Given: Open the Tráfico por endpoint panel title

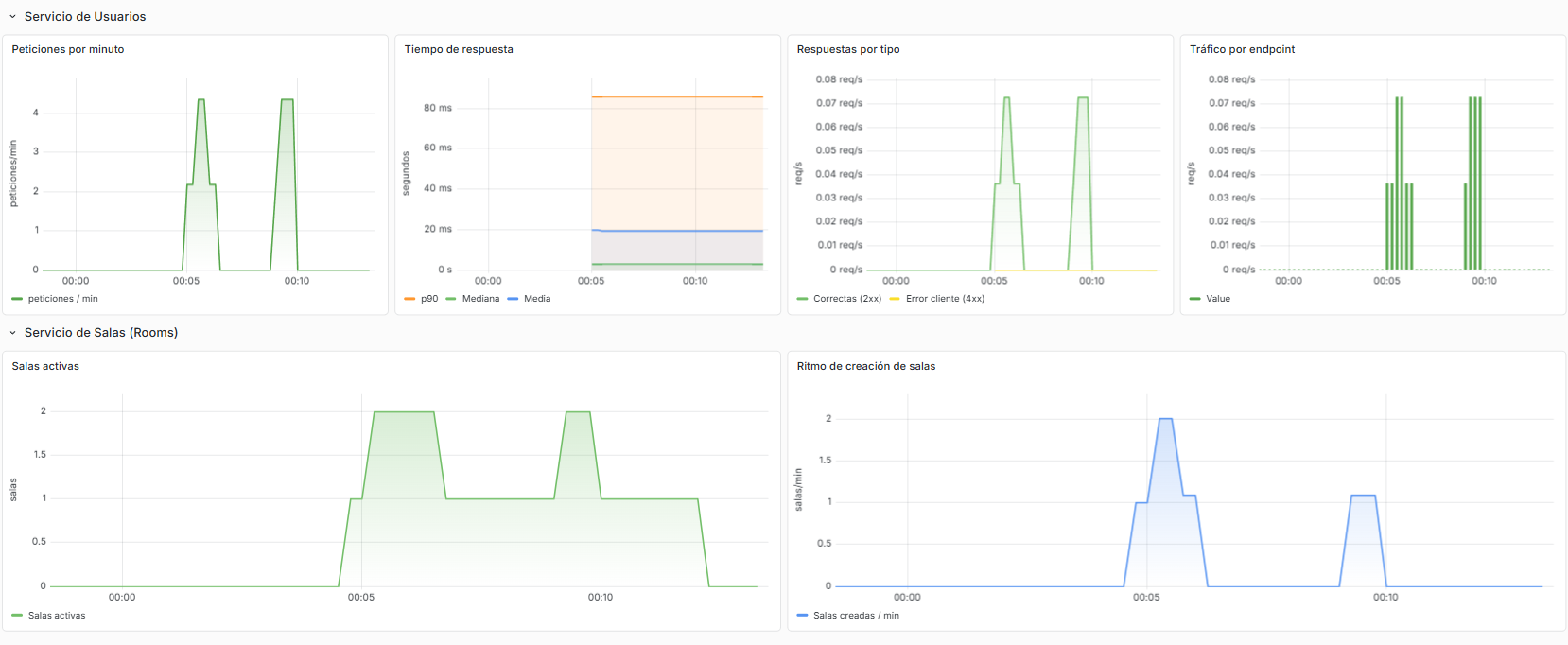Looking at the screenshot, I should pos(1243,49).
